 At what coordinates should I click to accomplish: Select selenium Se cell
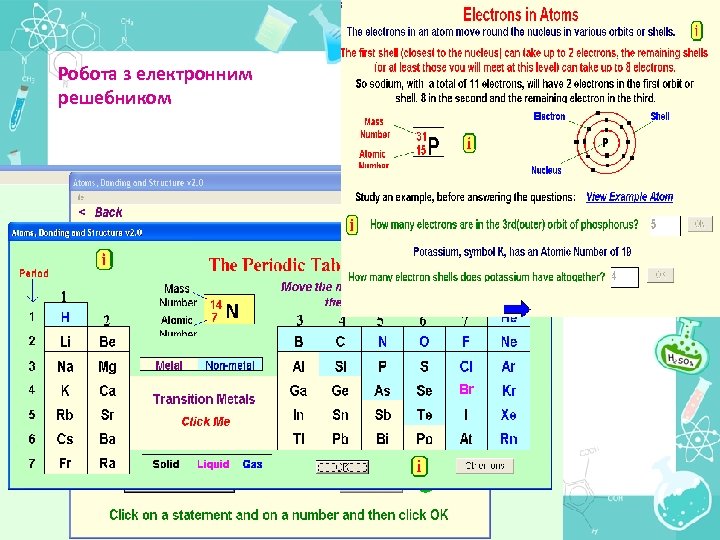coord(424,391)
